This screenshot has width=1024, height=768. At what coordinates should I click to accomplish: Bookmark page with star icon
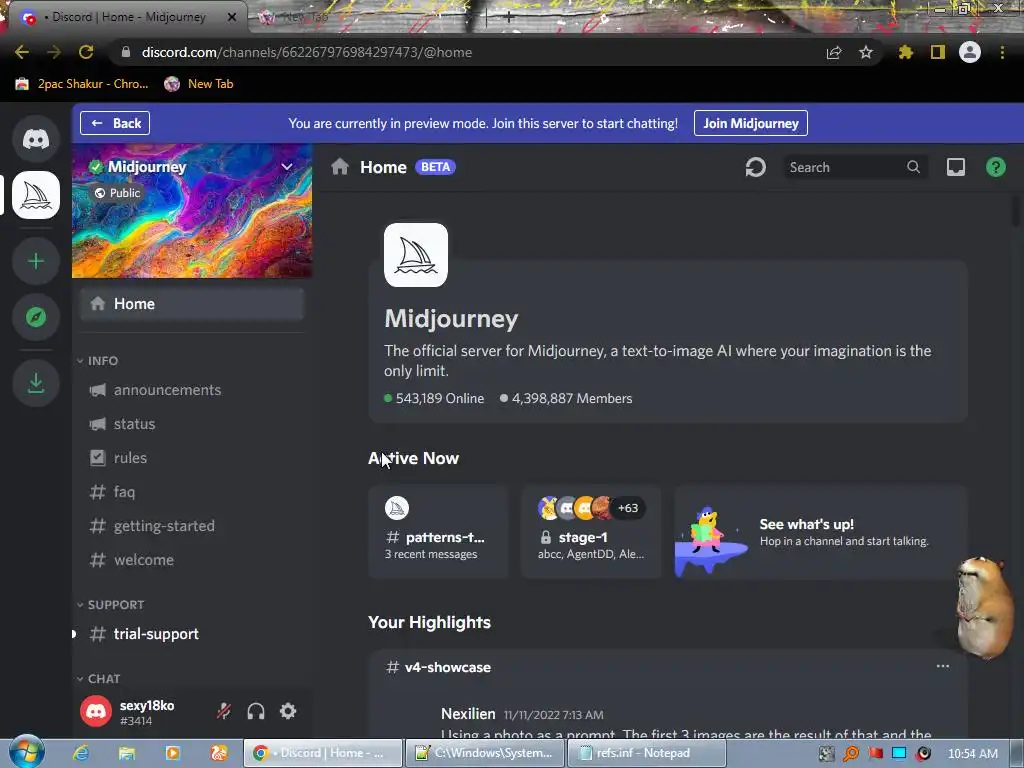pyautogui.click(x=866, y=52)
